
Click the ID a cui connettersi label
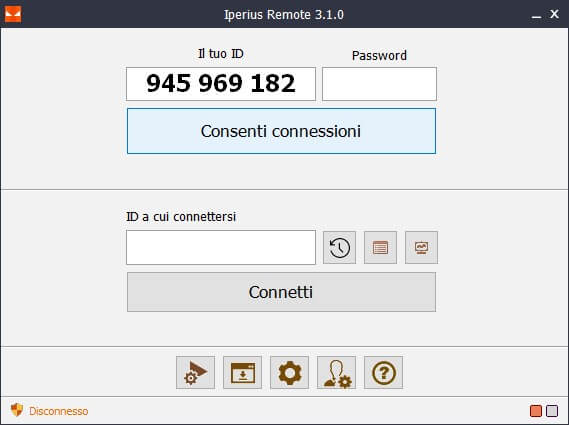pos(181,217)
